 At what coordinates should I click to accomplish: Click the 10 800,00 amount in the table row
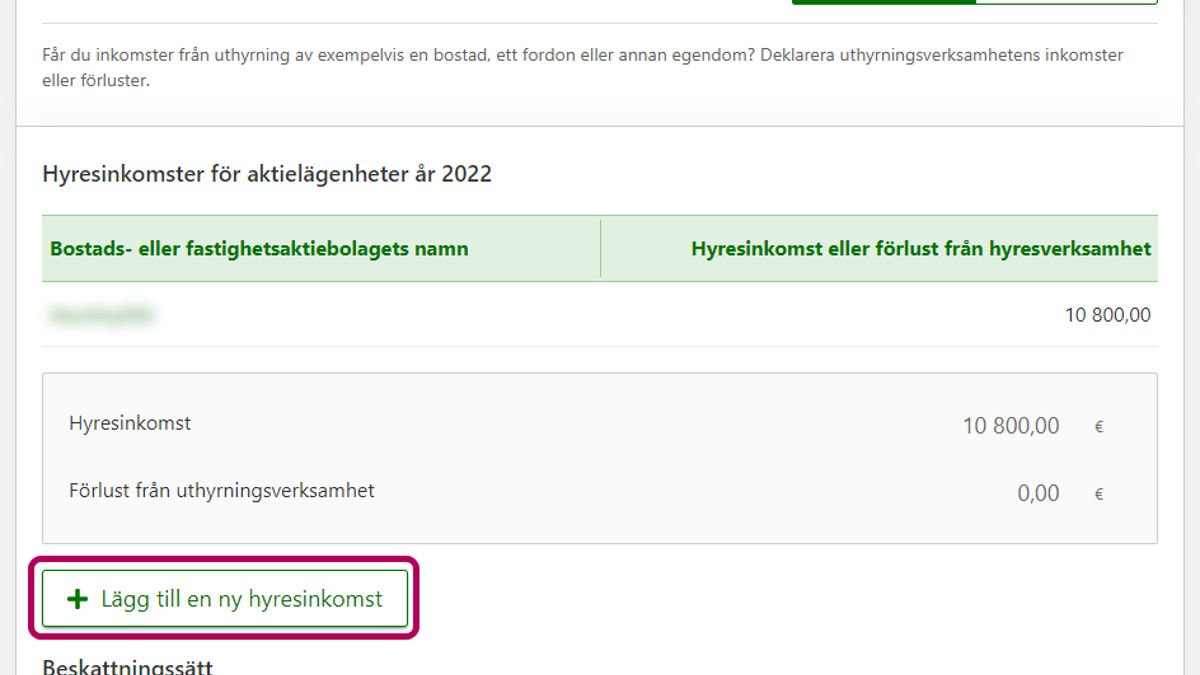point(1107,315)
